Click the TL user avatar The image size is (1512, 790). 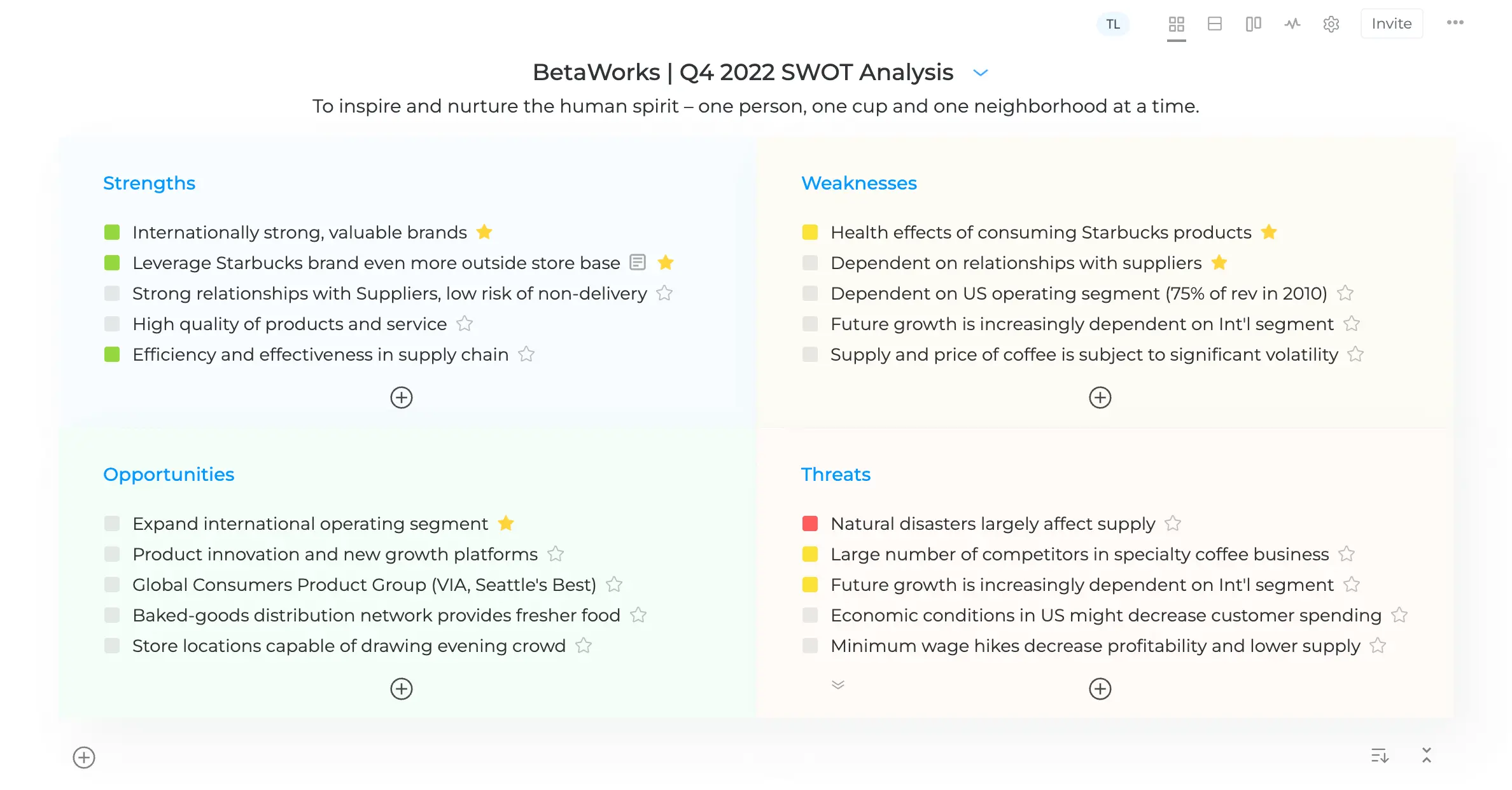pos(1112,24)
